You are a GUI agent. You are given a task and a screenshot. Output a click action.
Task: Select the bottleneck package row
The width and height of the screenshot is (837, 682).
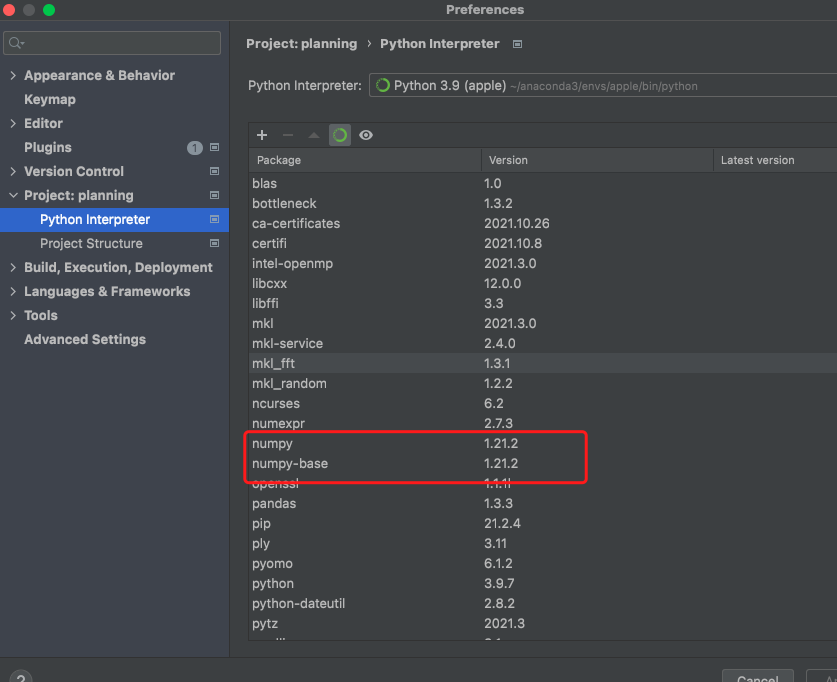click(x=542, y=203)
